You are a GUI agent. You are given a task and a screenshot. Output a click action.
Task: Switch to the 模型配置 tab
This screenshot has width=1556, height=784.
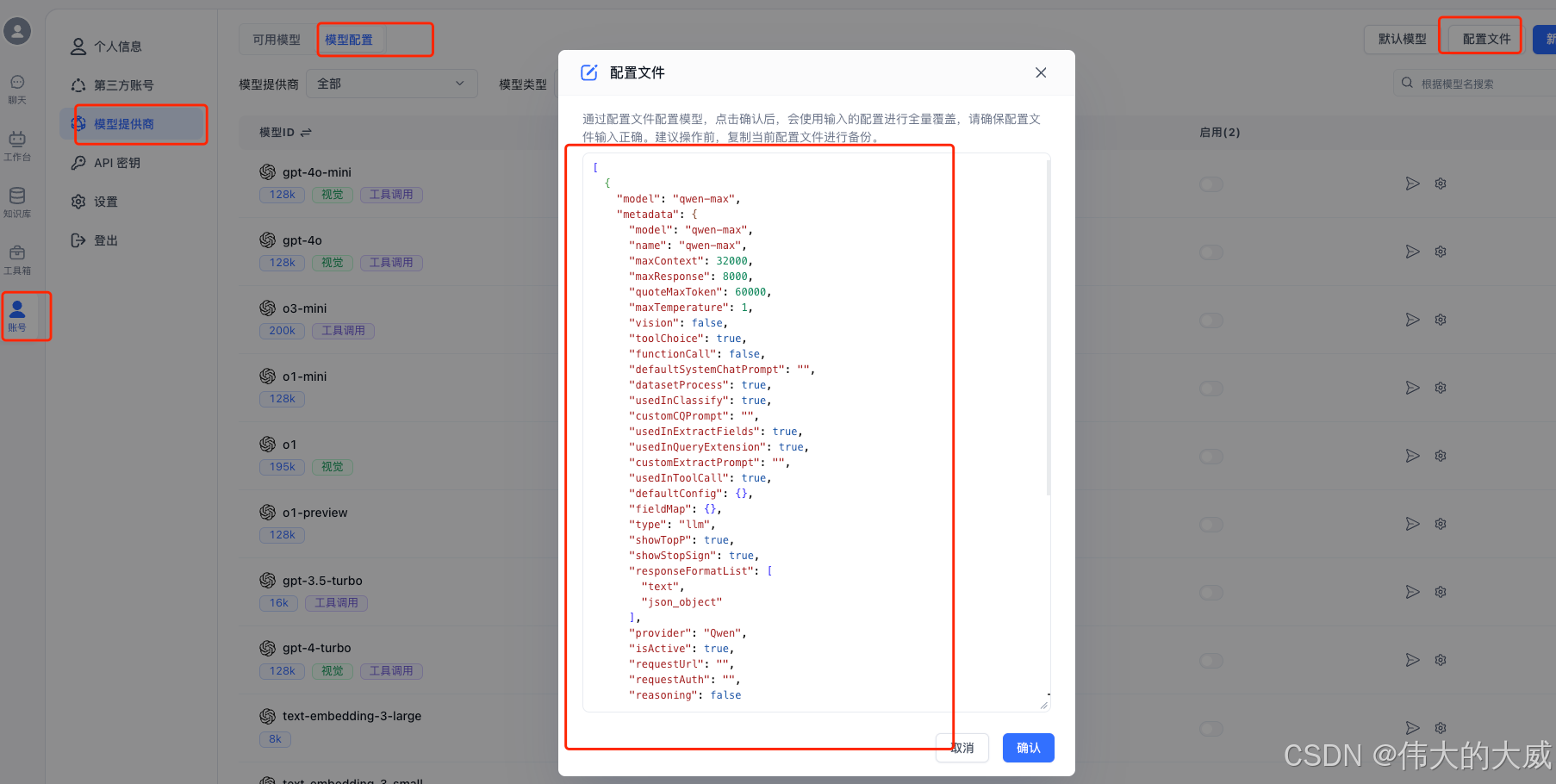[349, 40]
